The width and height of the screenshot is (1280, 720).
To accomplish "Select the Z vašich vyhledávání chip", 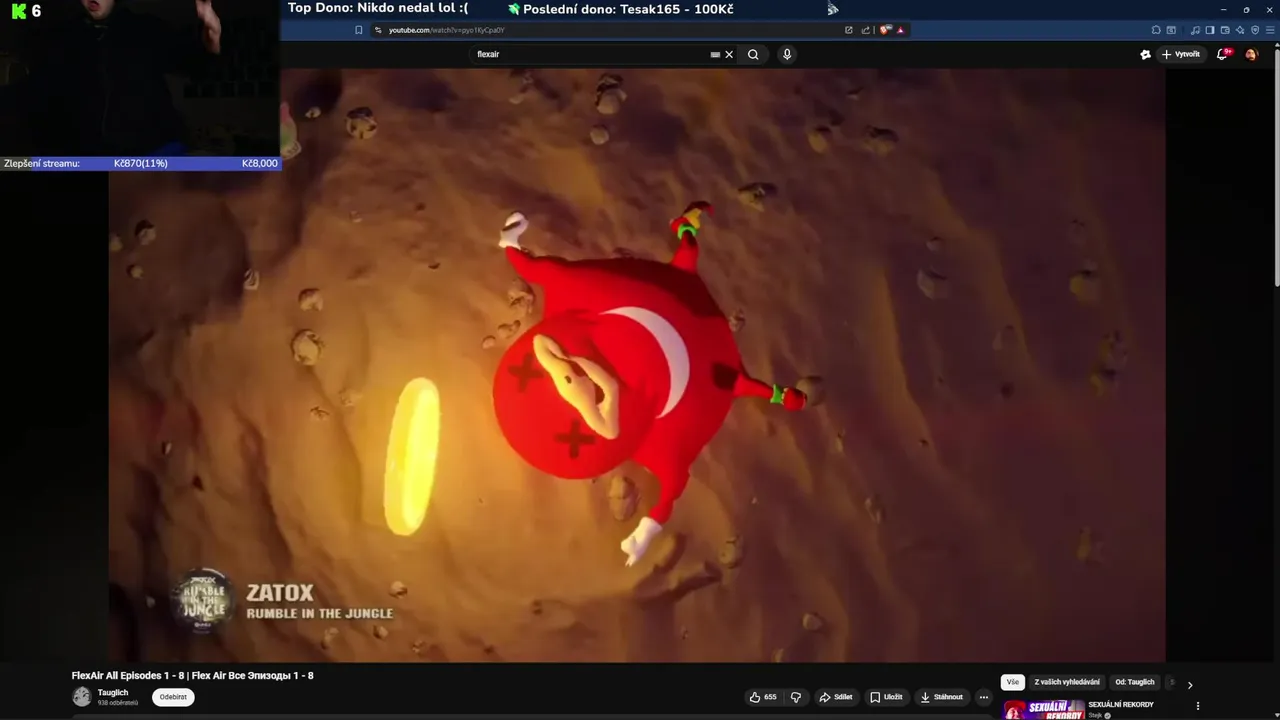I will pos(1067,682).
